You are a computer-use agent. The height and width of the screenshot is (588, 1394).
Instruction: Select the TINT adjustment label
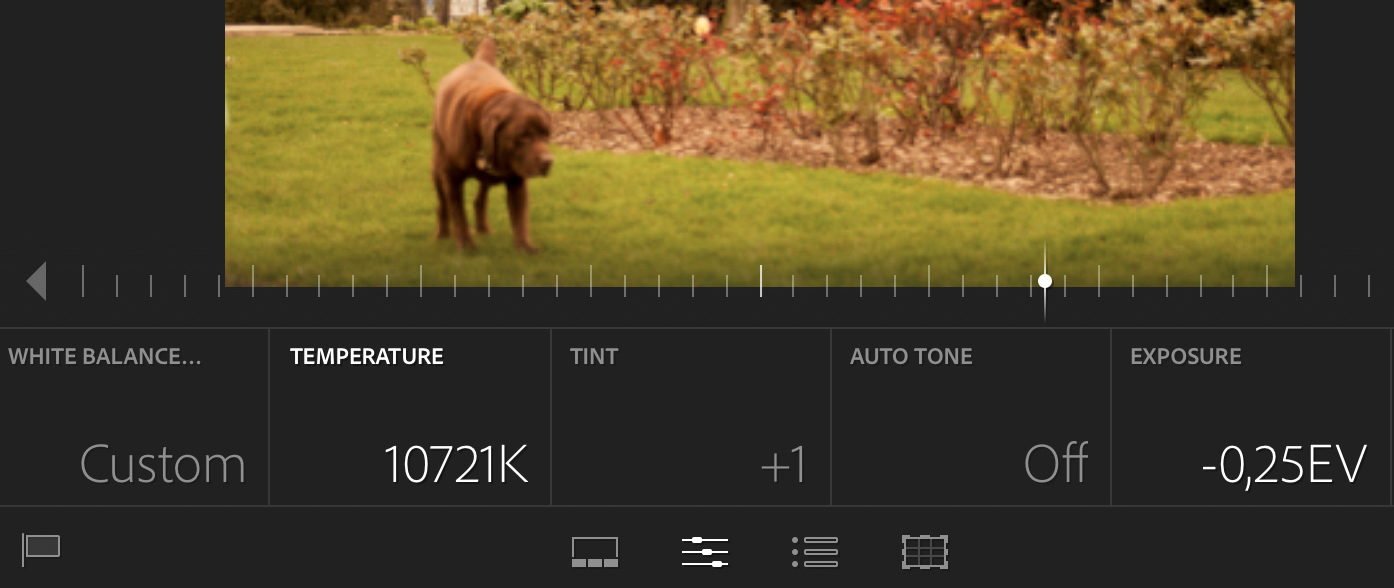pos(594,357)
